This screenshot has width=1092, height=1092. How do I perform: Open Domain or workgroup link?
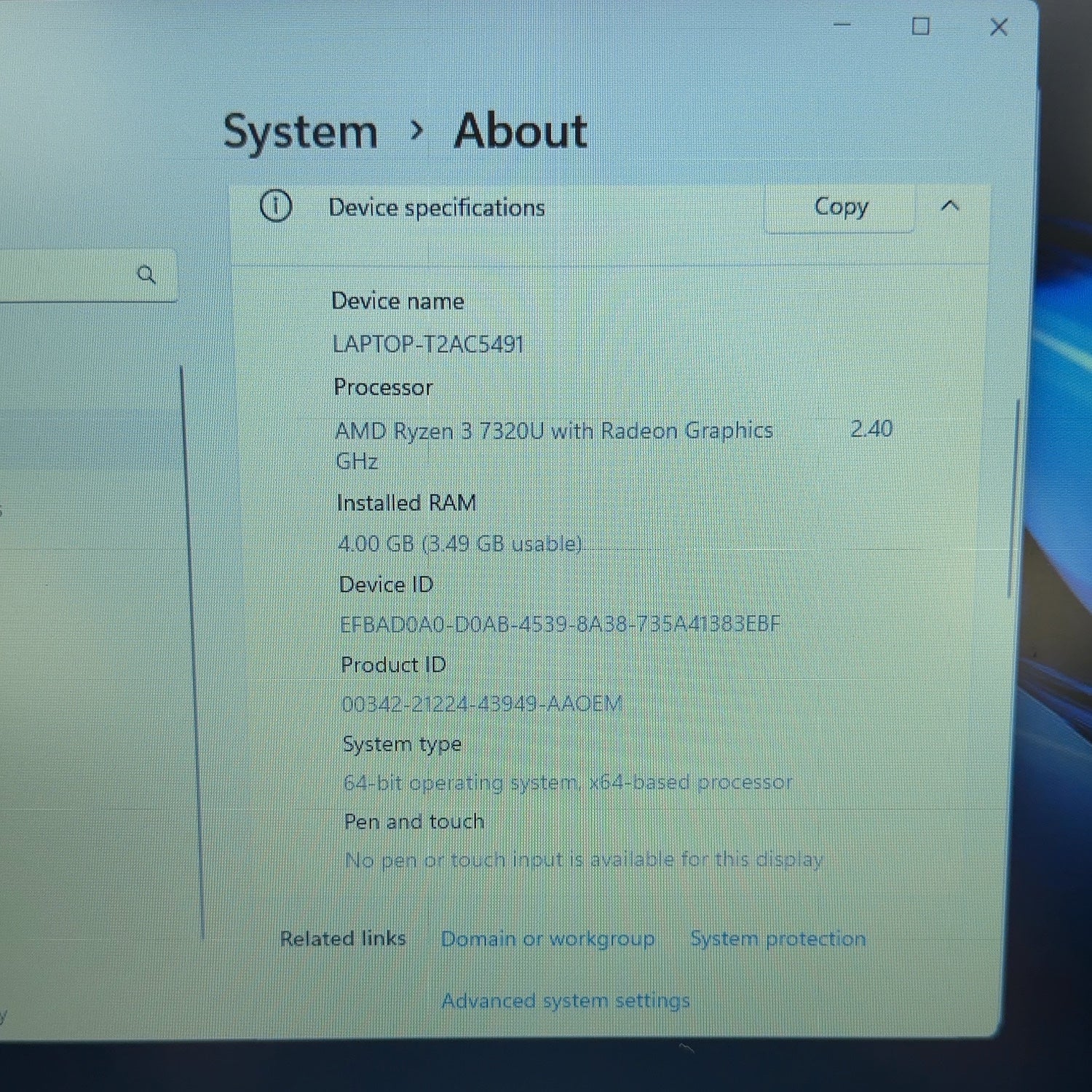coord(547,938)
